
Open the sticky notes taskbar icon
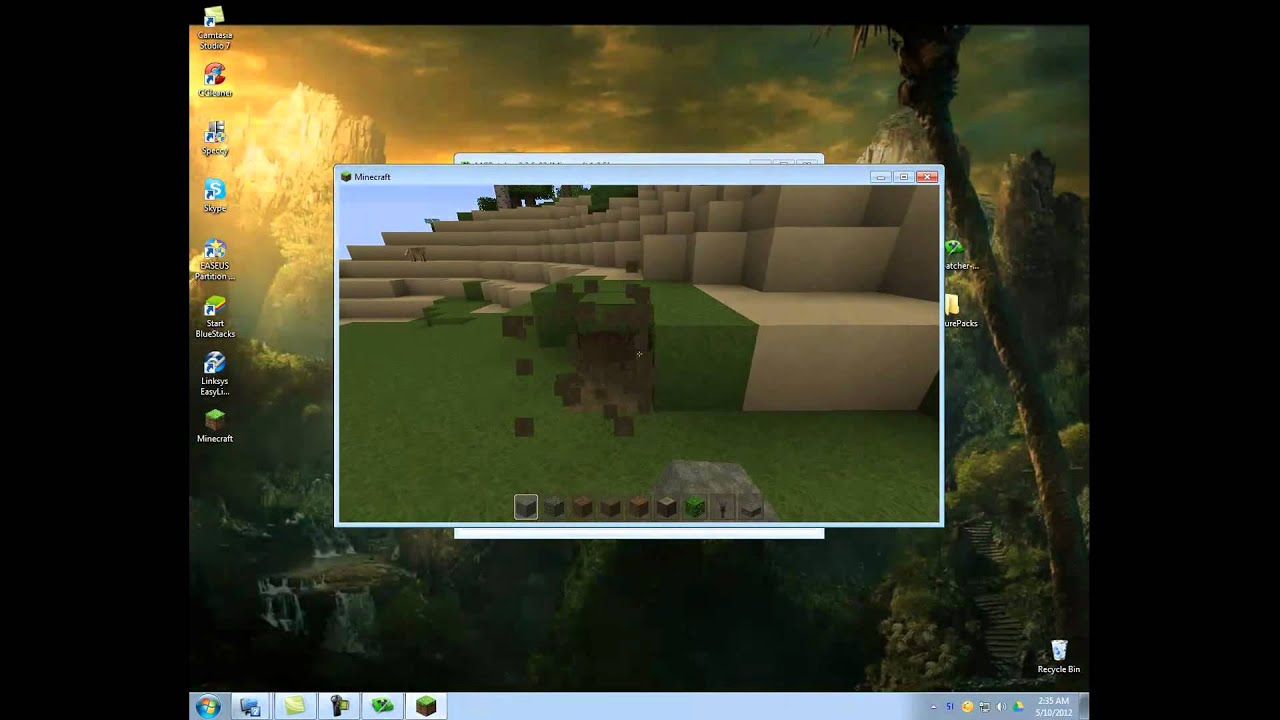[x=294, y=707]
